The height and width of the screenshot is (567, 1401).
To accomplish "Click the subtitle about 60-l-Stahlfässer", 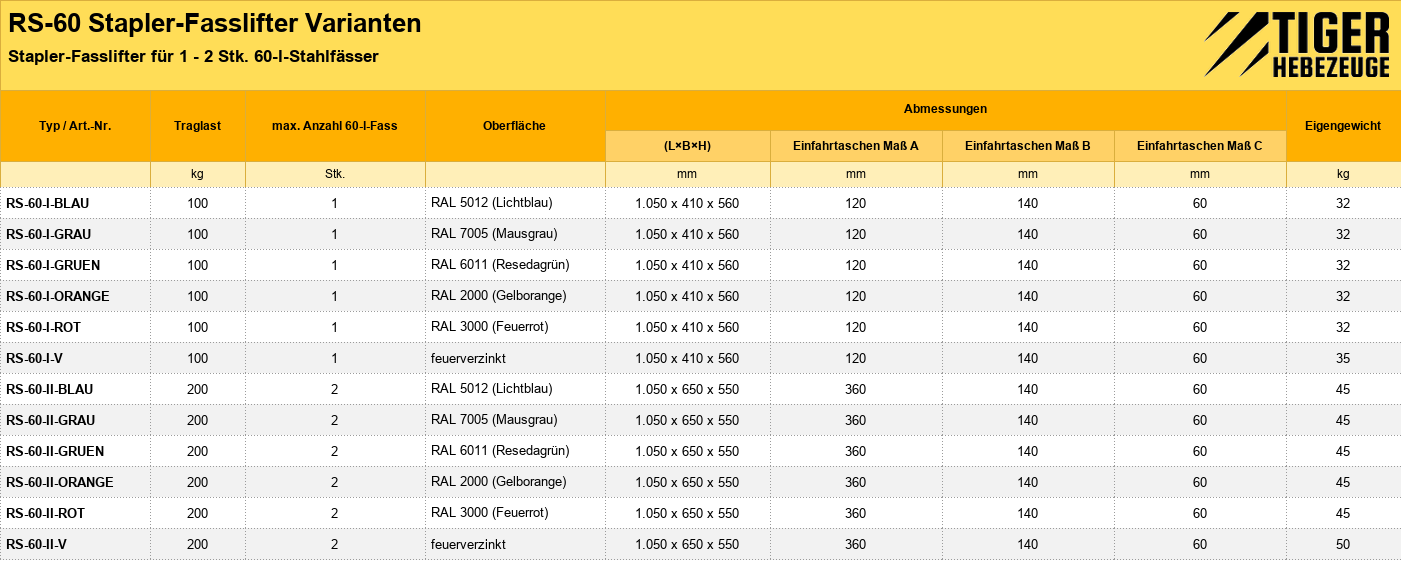I will pyautogui.click(x=193, y=57).
